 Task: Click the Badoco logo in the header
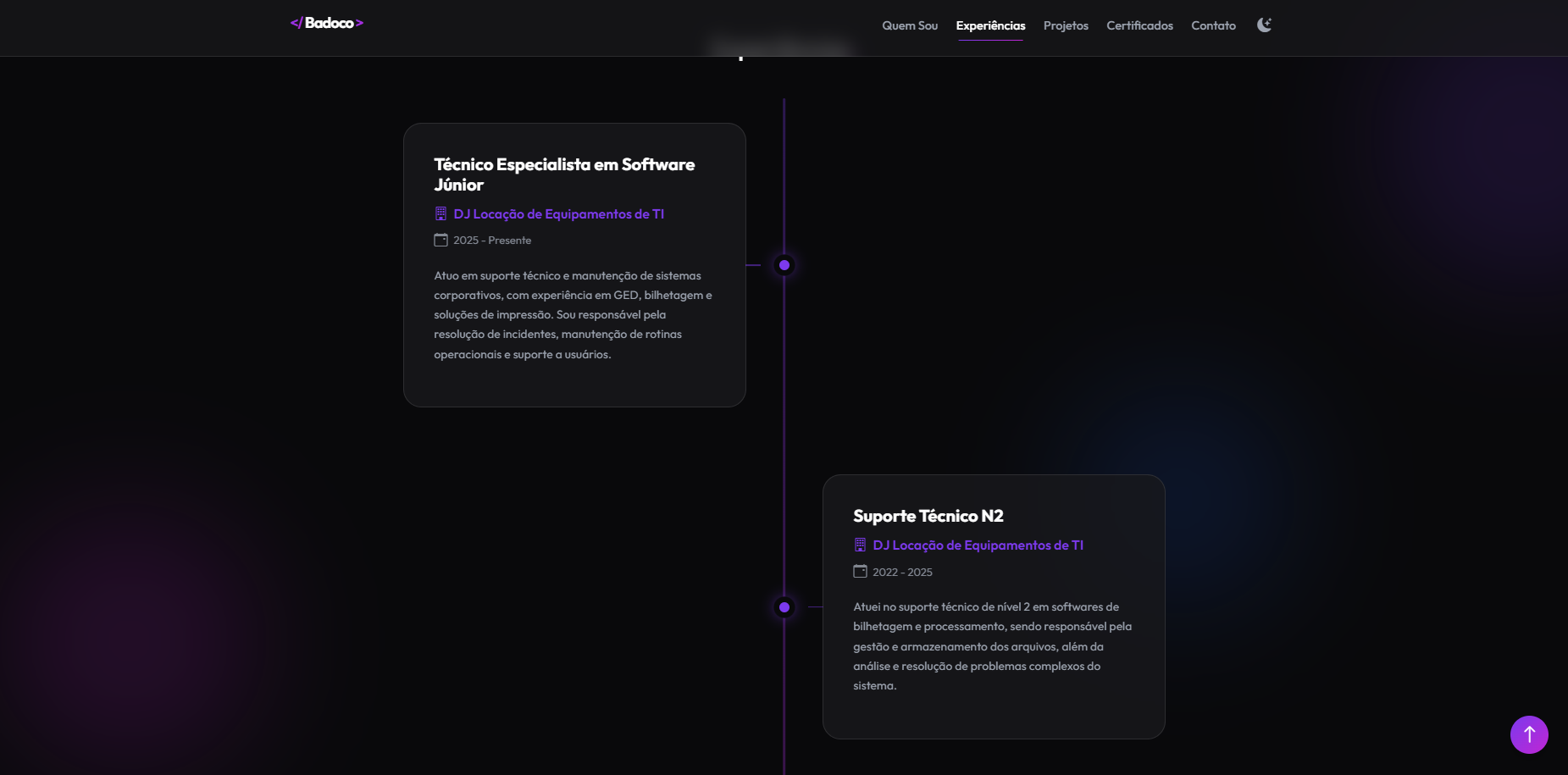pyautogui.click(x=327, y=23)
